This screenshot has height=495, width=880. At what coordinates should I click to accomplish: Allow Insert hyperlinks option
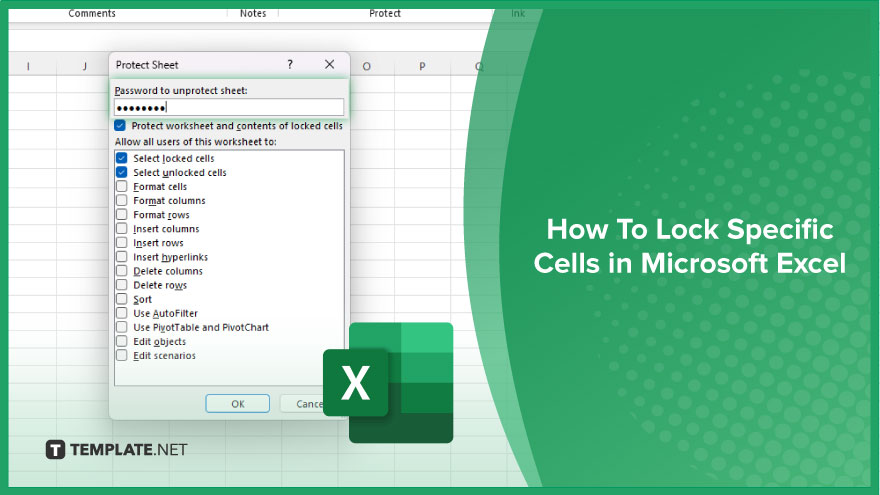tap(122, 256)
